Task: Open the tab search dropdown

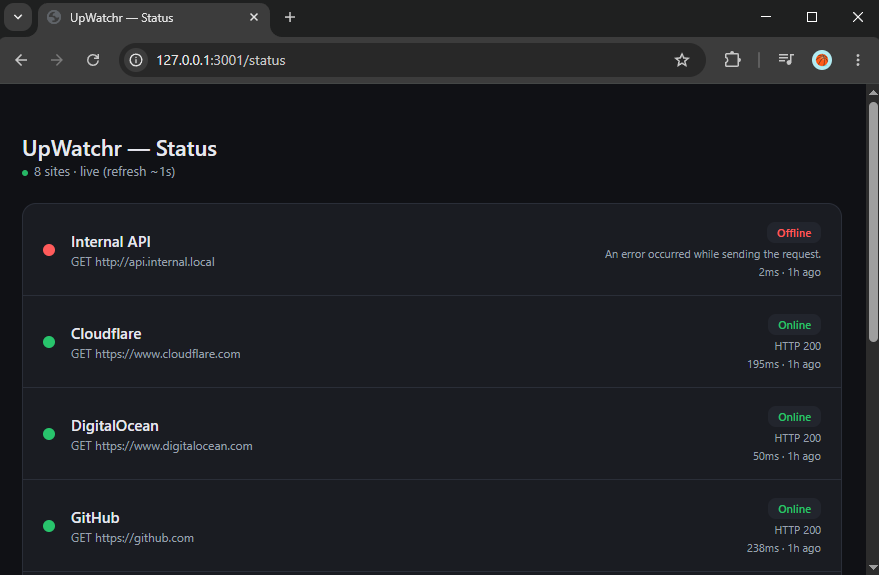Action: [18, 17]
